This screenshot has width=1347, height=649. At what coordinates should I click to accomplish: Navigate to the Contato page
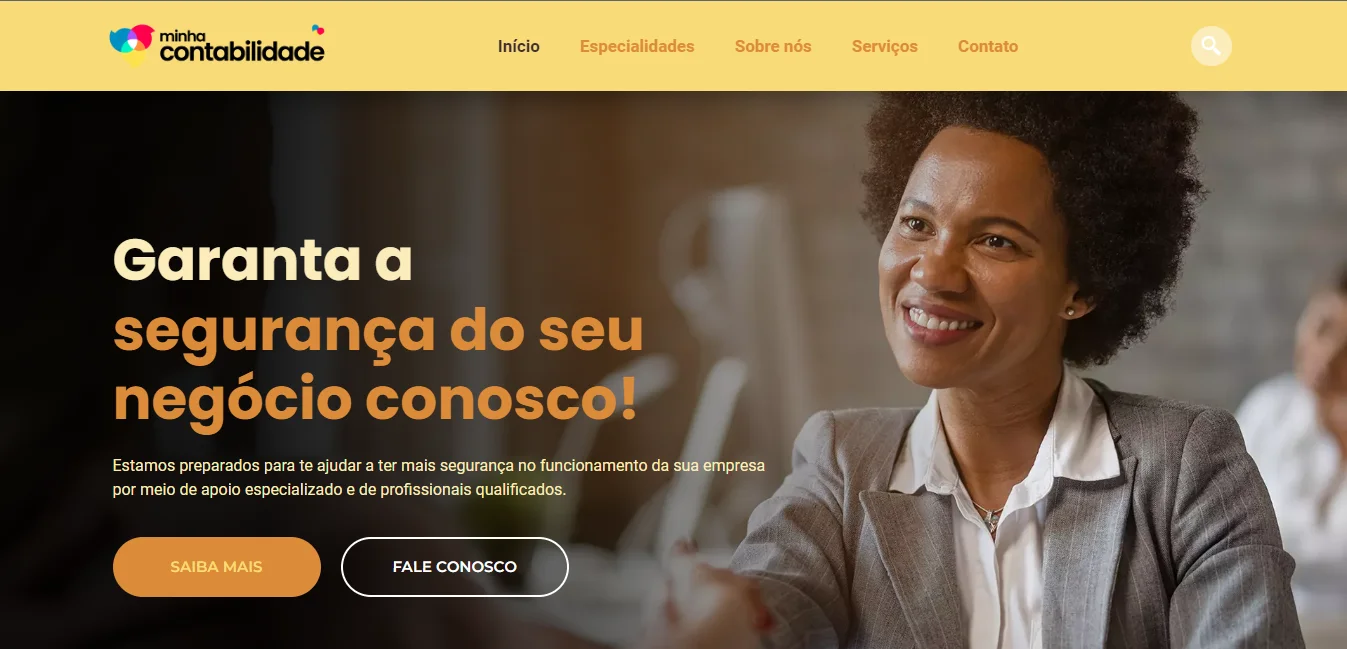[x=988, y=46]
